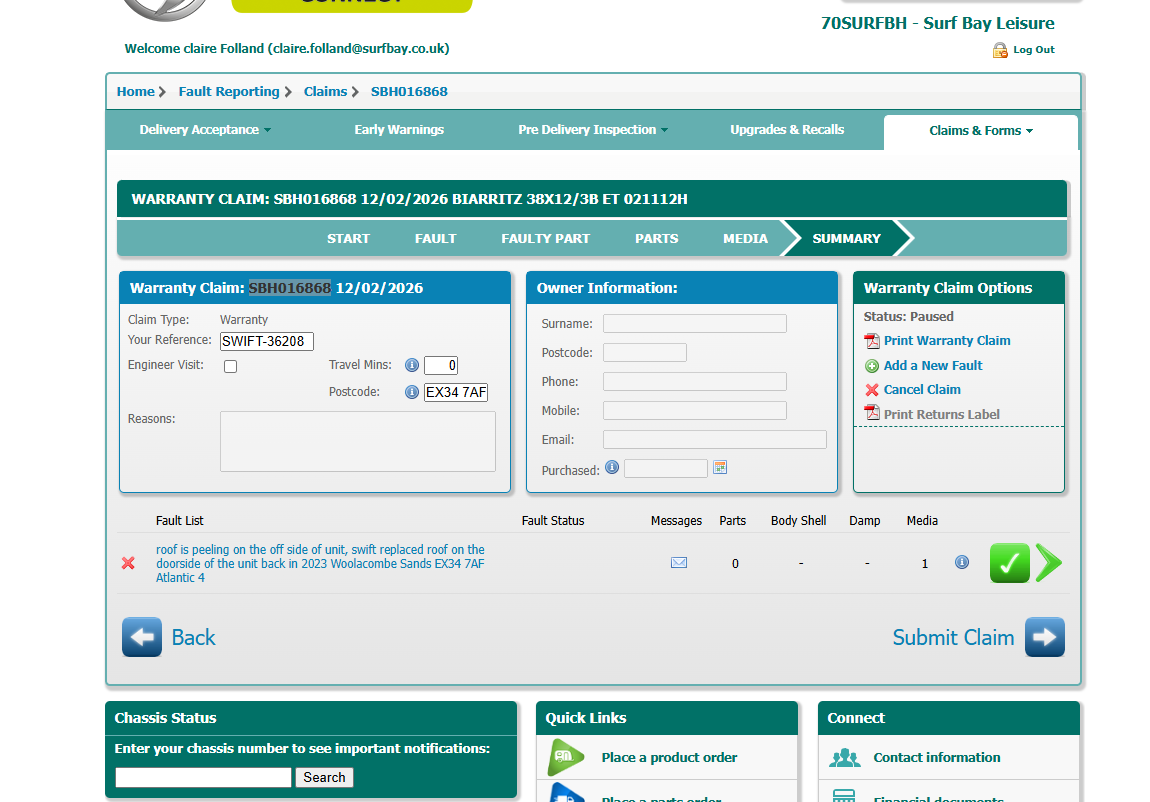Image resolution: width=1150 pixels, height=802 pixels.
Task: Click the owner Mobile field
Action: pyautogui.click(x=695, y=411)
